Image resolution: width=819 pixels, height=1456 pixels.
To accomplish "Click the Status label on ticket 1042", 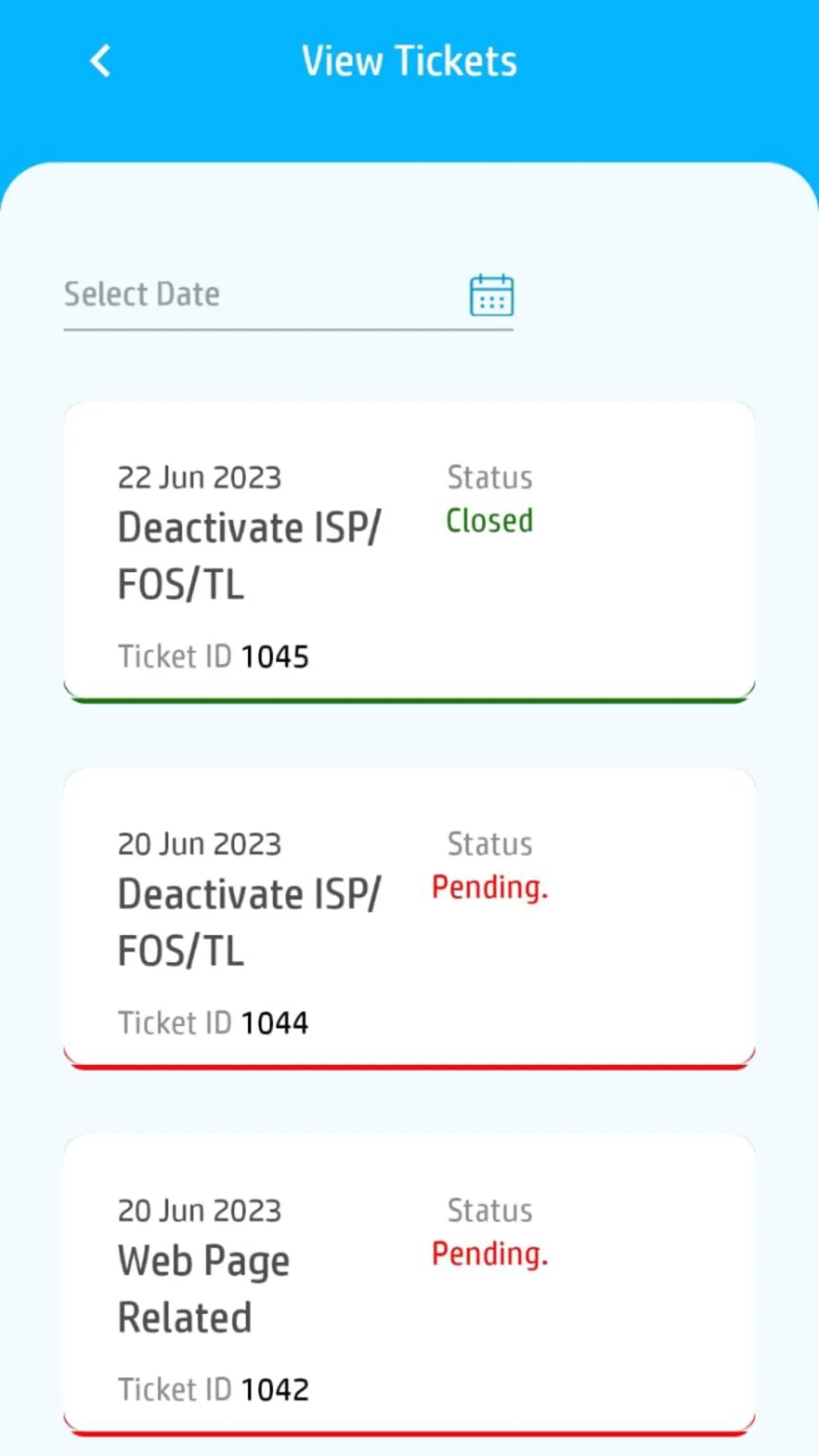I will [x=490, y=1211].
